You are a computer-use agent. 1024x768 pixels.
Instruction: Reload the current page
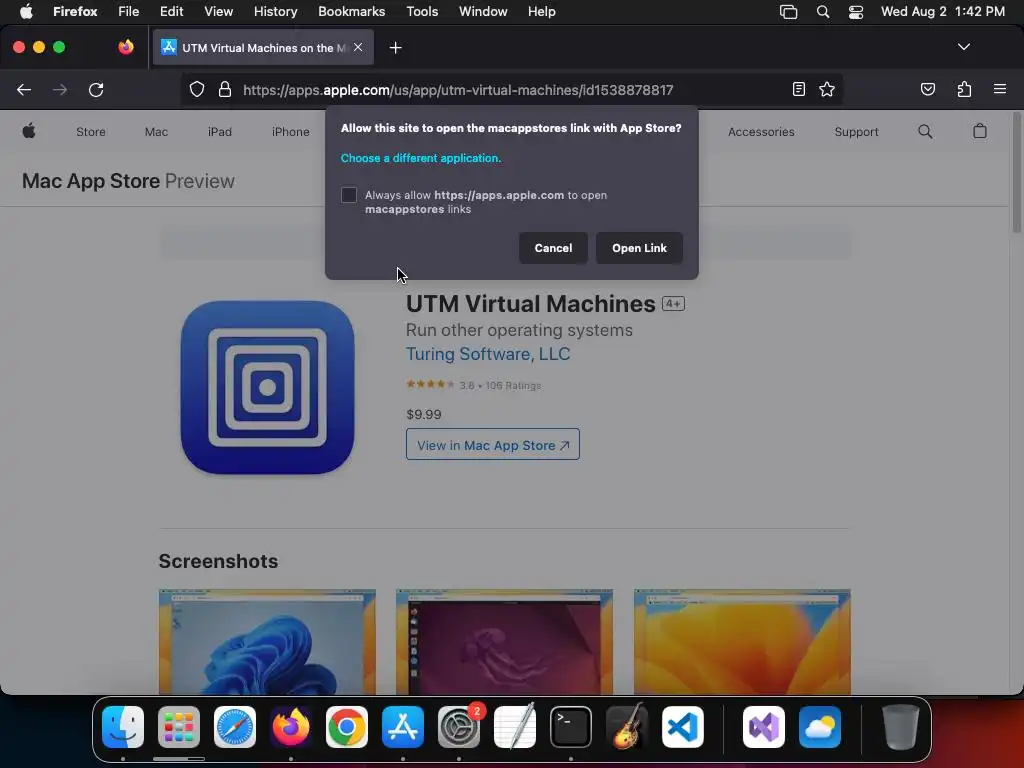[x=96, y=89]
